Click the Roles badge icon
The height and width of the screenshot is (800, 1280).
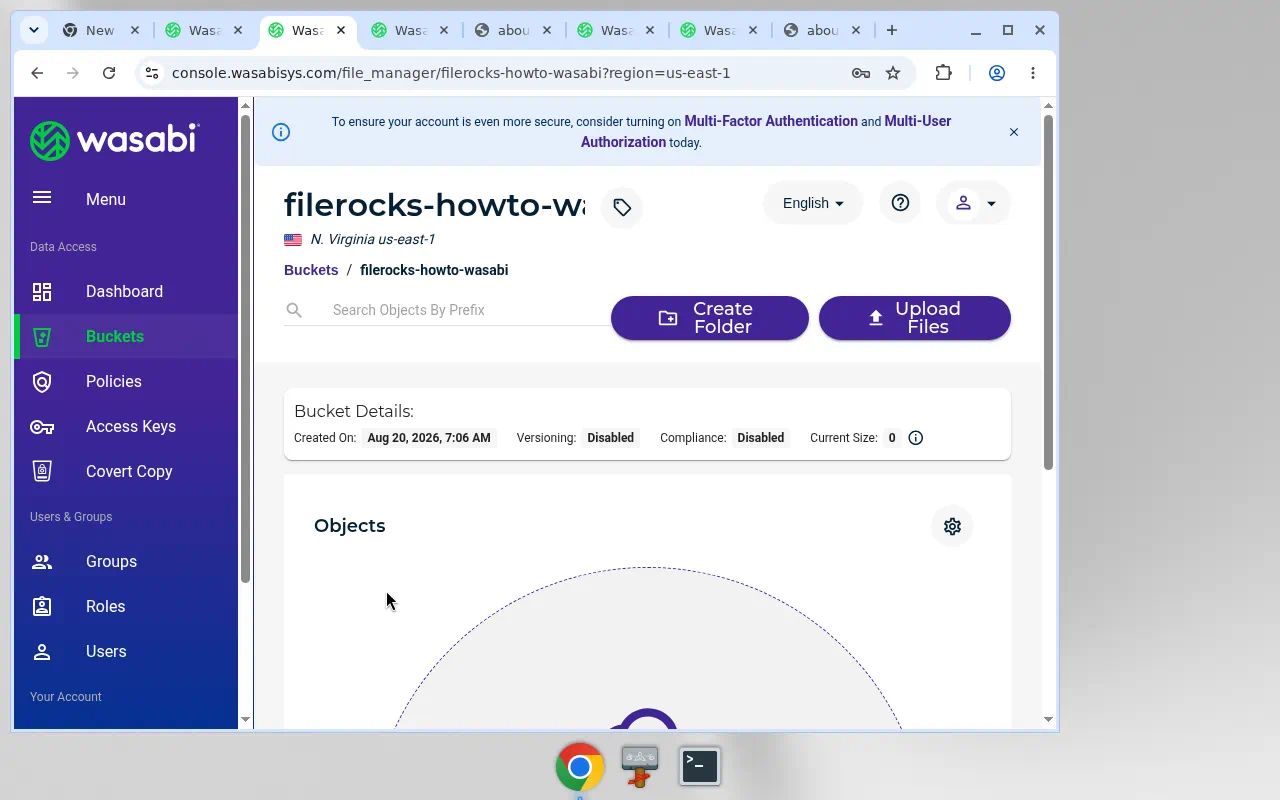click(x=42, y=606)
